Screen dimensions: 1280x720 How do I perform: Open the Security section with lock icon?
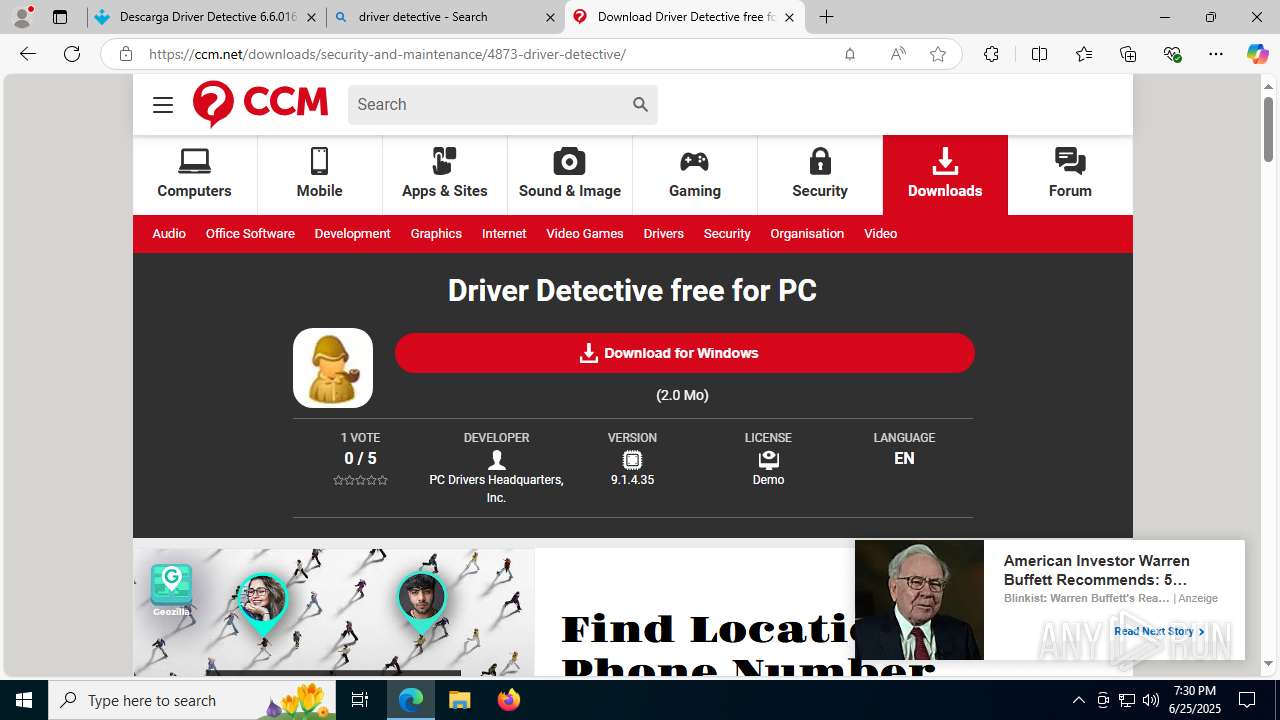coord(819,174)
